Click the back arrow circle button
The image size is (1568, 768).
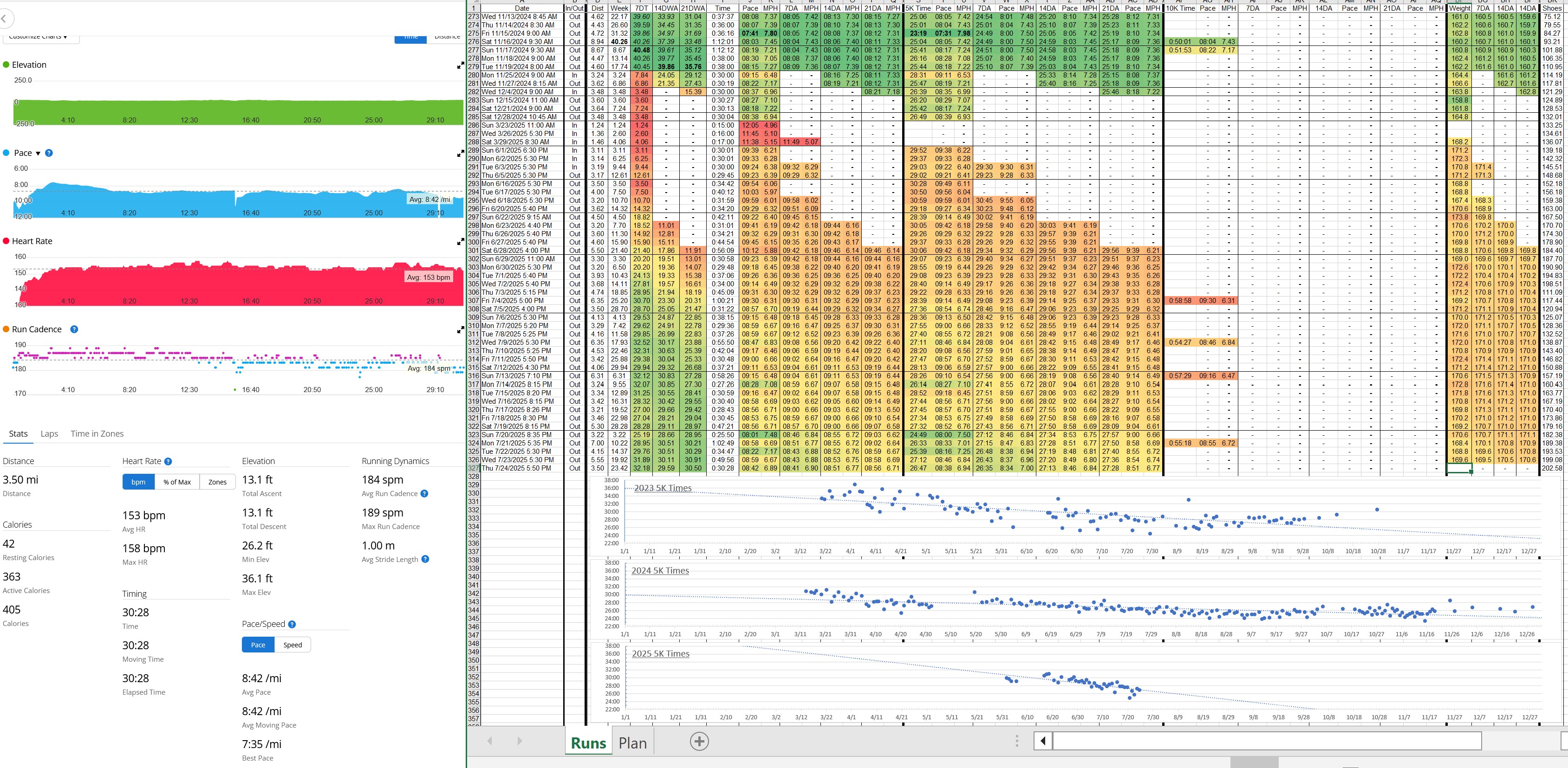pos(4,19)
